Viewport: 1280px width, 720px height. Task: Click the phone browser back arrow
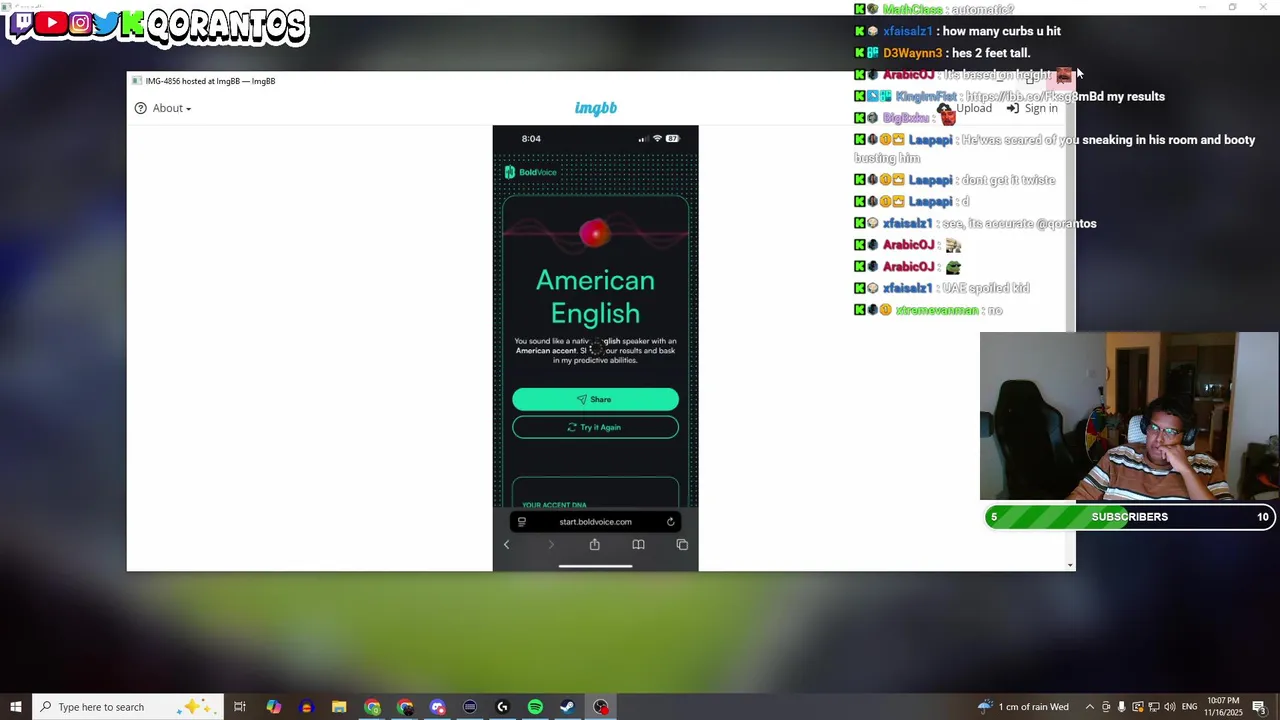click(x=506, y=545)
